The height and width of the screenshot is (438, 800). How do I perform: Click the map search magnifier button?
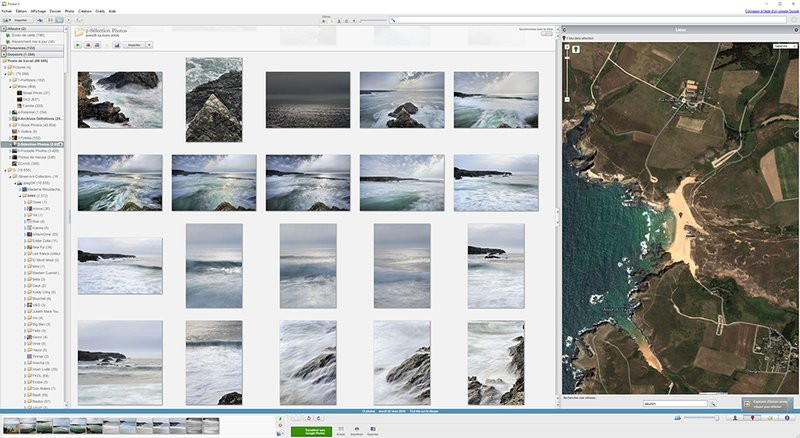[713, 403]
